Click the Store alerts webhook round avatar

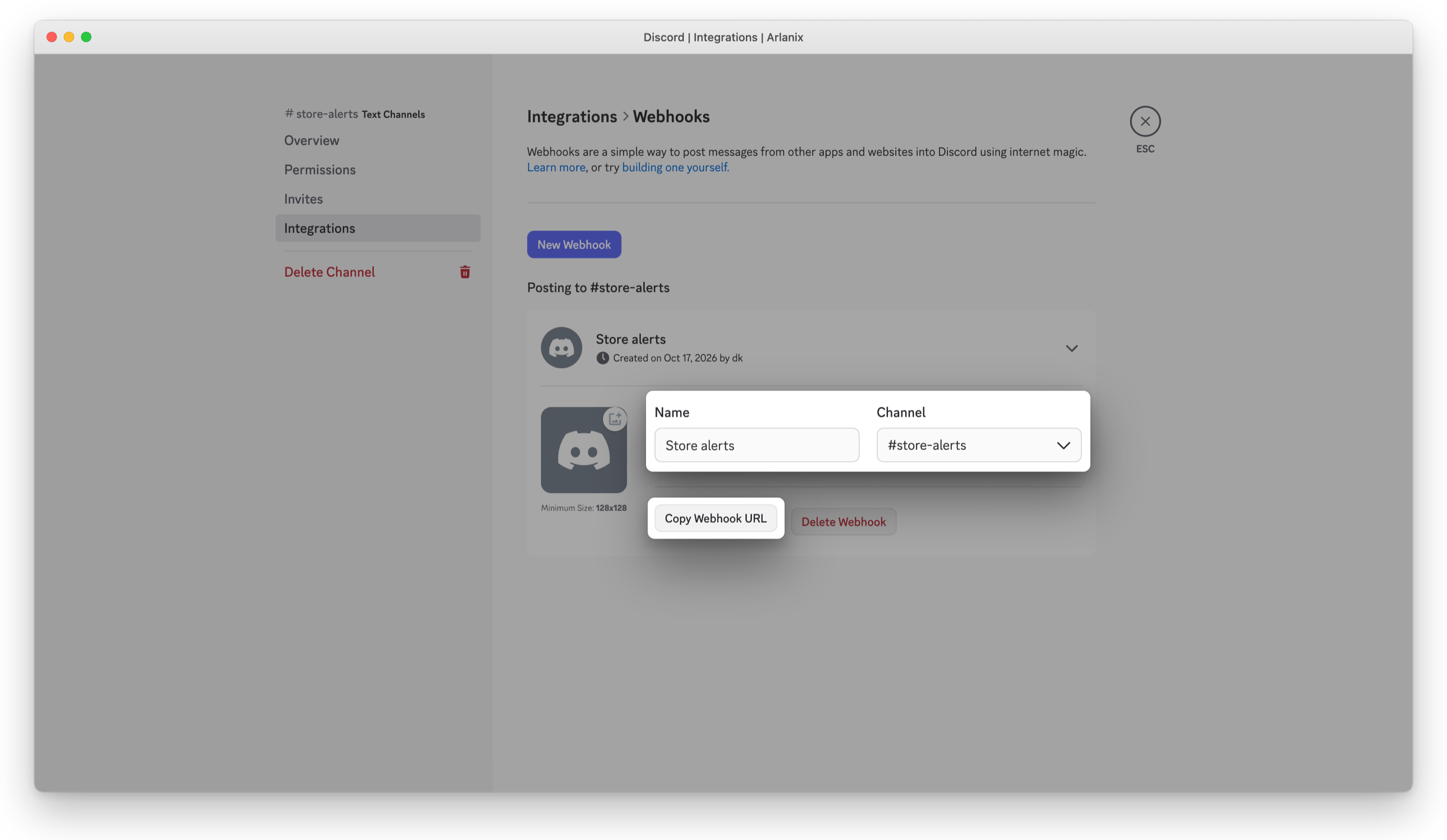click(x=562, y=347)
